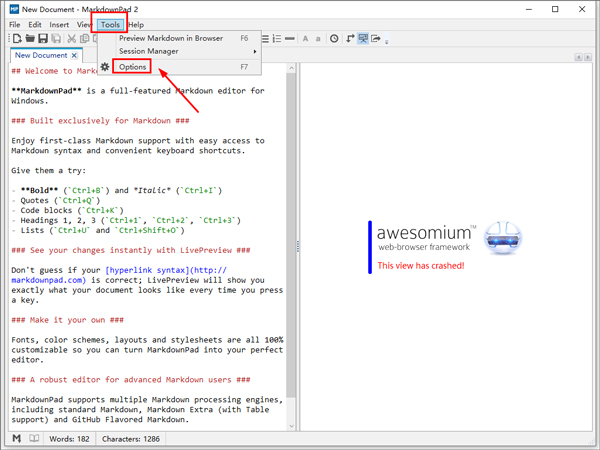The width and height of the screenshot is (600, 450).
Task: Switch to the New Document tab
Action: click(40, 56)
